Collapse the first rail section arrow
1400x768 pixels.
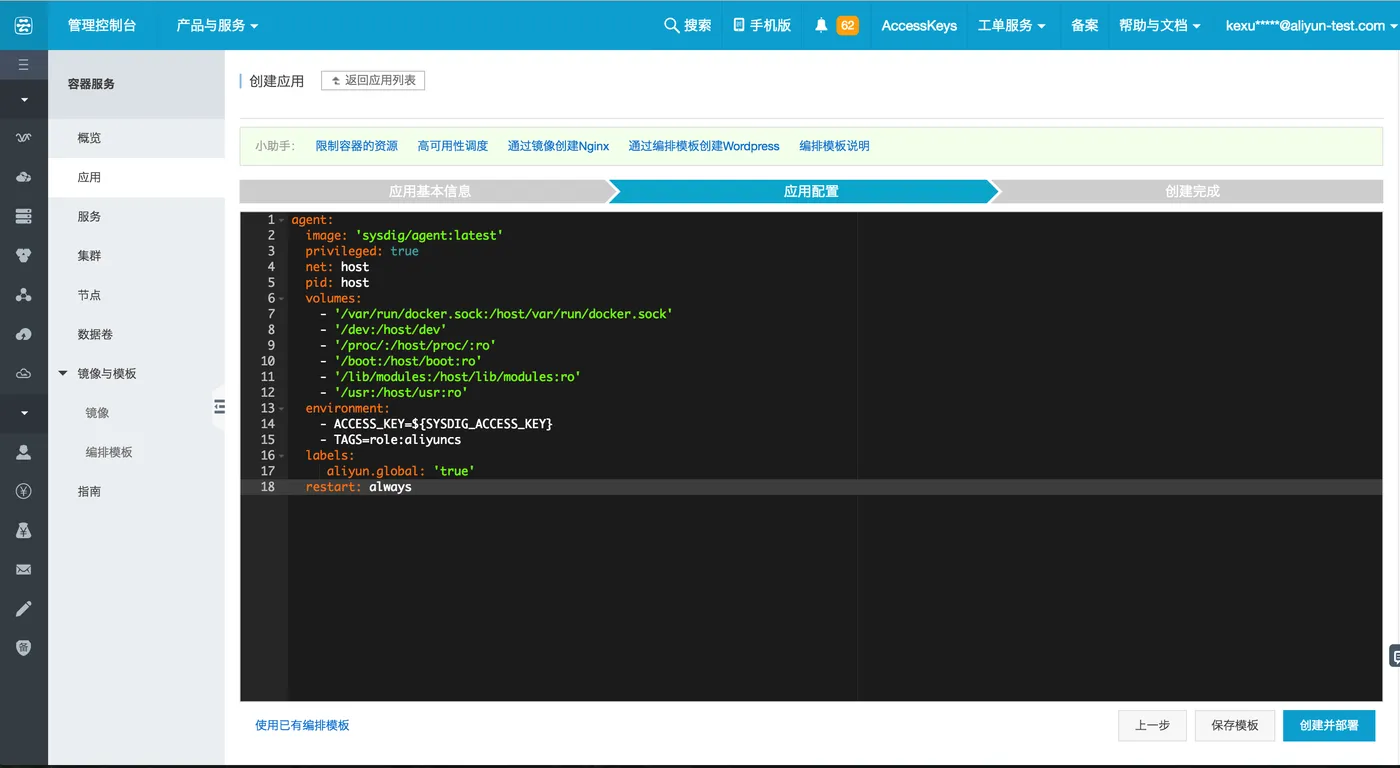coord(24,100)
